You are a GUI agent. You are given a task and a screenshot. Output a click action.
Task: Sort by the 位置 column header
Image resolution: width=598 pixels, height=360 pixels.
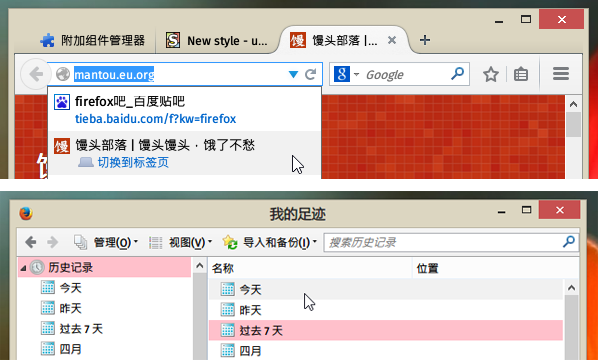(x=496, y=268)
